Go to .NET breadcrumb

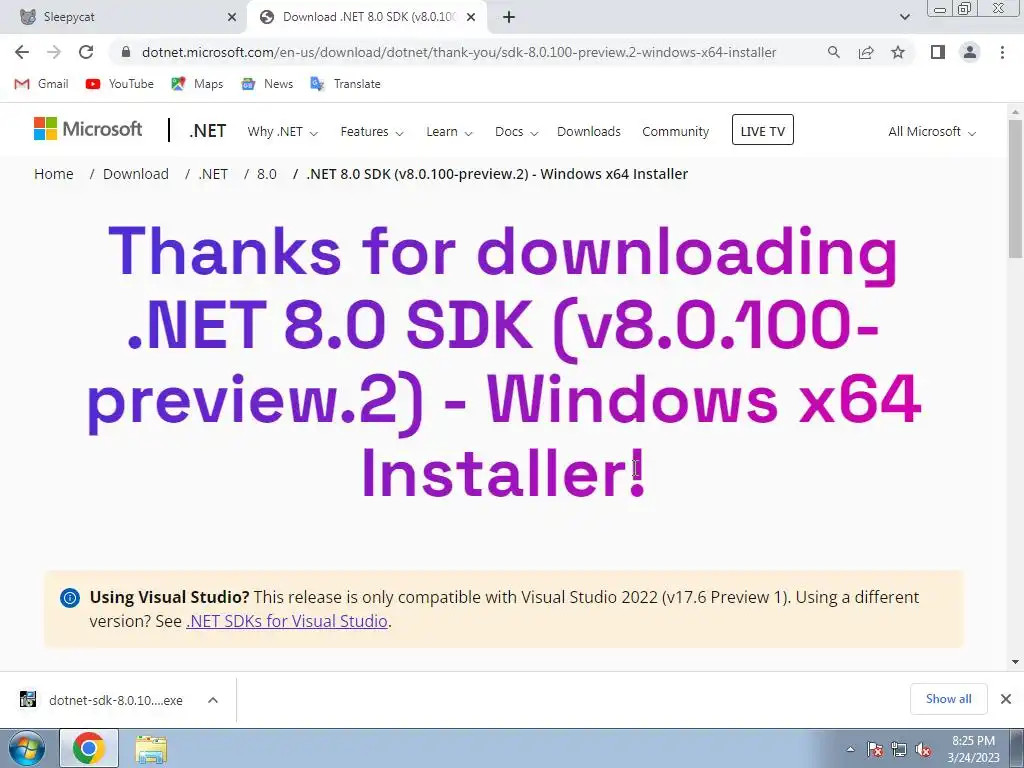tap(213, 174)
